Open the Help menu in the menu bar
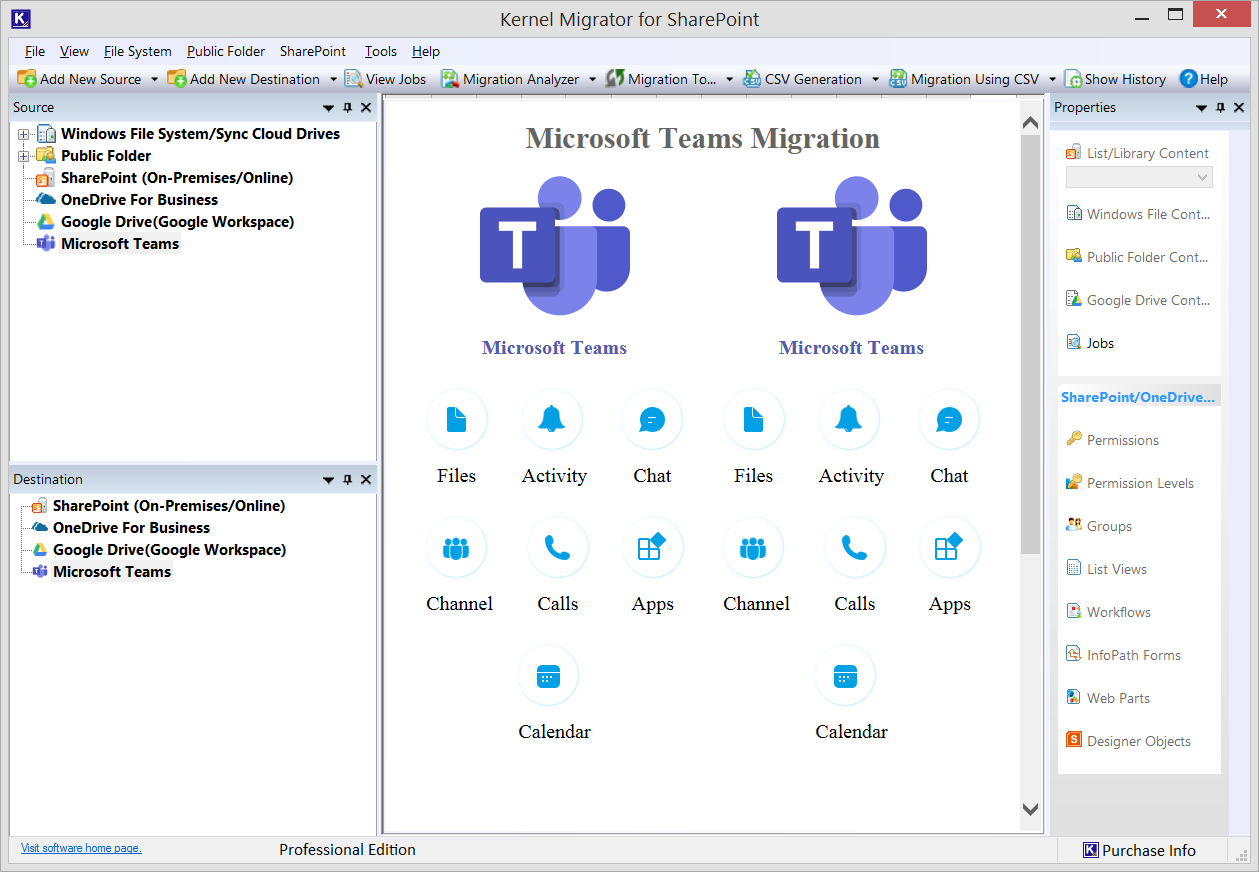Screen dimensions: 1259x872 [x=426, y=51]
